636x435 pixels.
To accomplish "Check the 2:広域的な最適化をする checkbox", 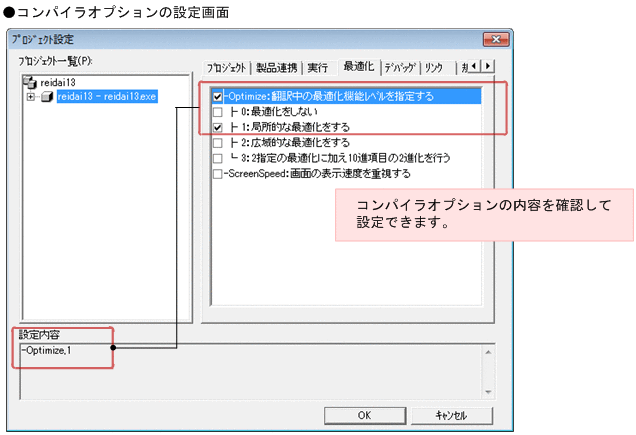I will 217,143.
